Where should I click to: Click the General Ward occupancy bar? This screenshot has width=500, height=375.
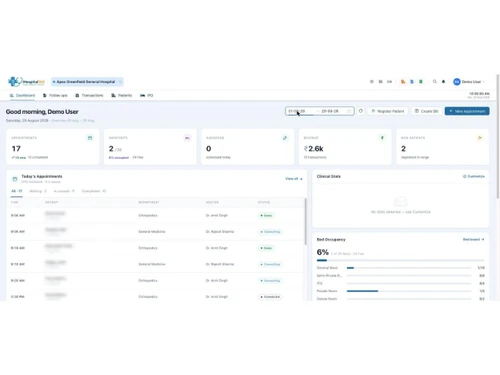click(x=409, y=268)
